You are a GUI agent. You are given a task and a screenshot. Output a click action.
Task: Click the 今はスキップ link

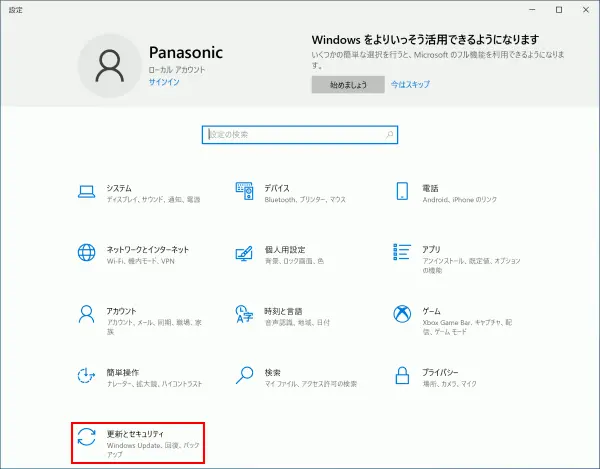pos(410,85)
